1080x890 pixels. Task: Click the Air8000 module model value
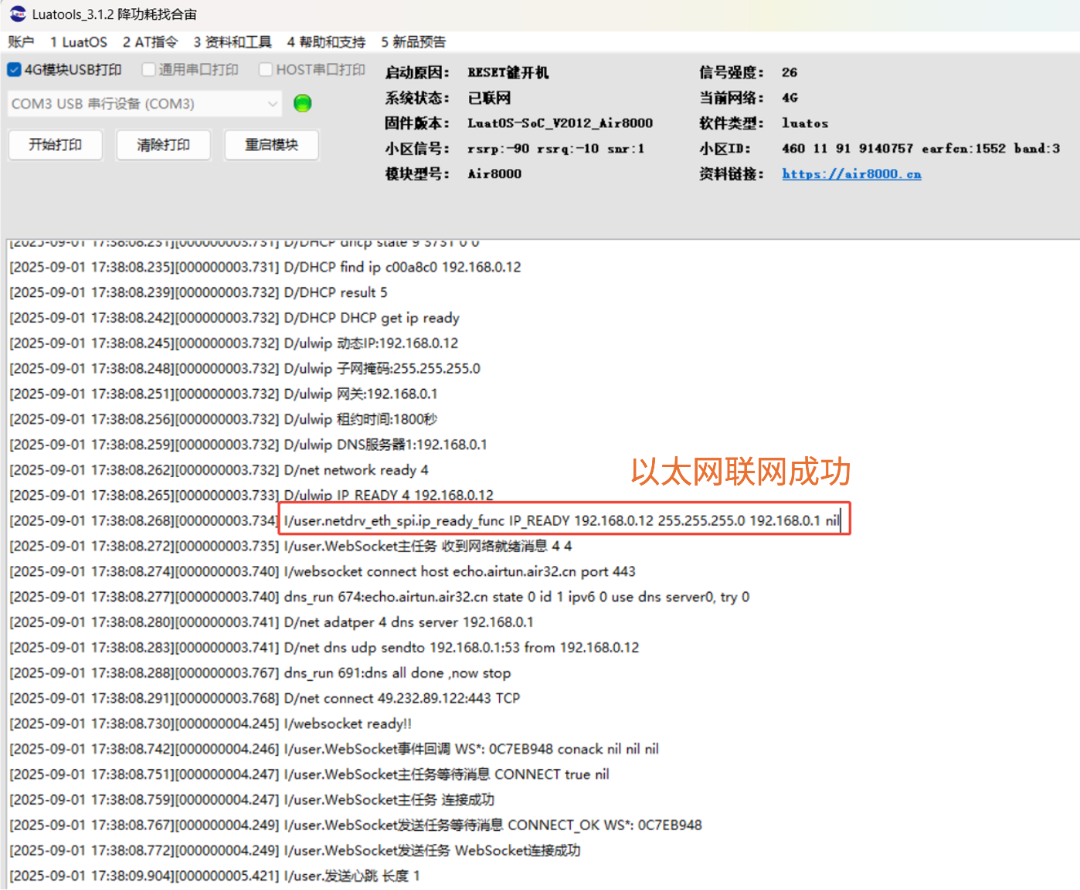click(495, 174)
